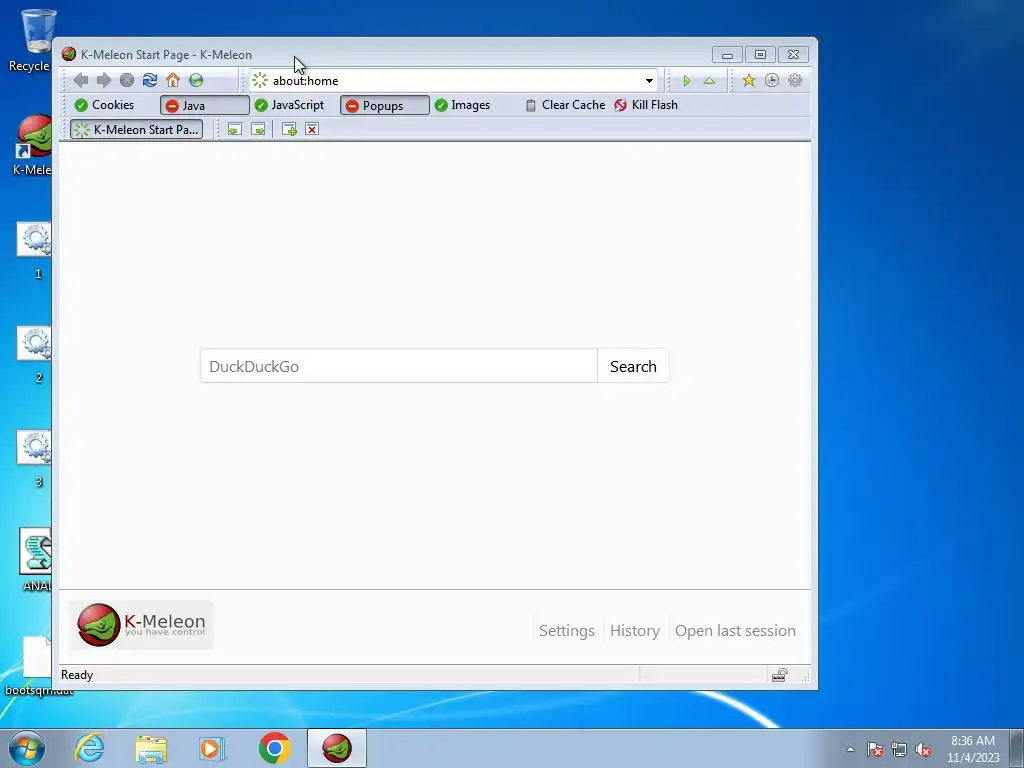Open the History clock icon in toolbar
1024x768 pixels.
click(x=772, y=80)
